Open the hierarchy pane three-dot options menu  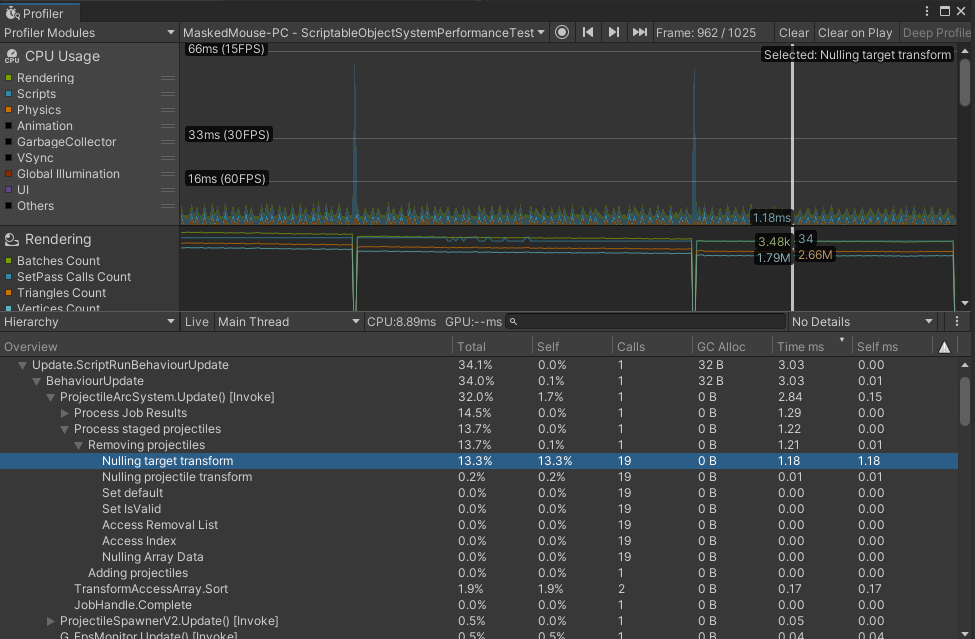957,322
